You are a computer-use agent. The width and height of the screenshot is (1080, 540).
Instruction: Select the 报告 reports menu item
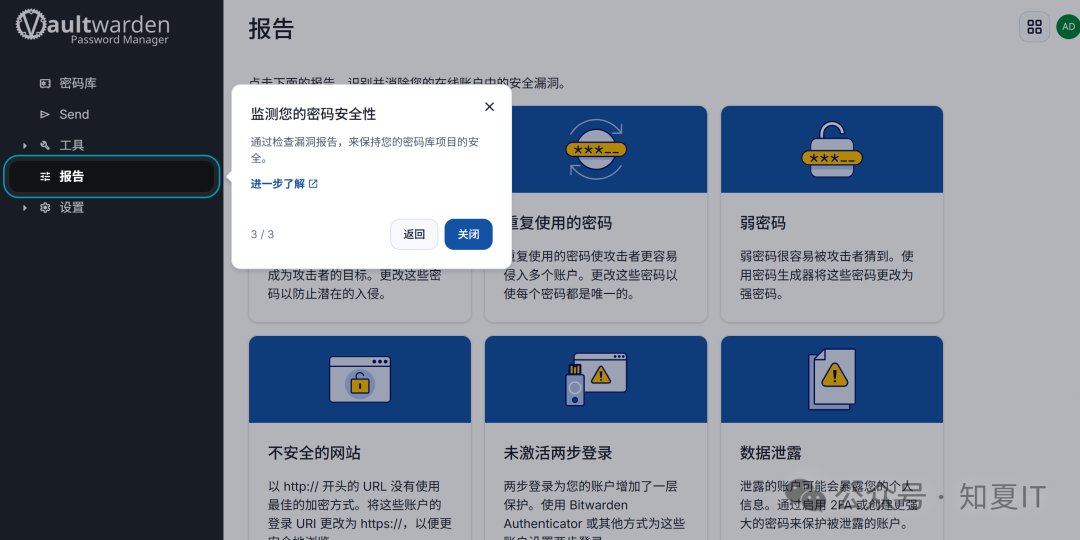coord(112,176)
